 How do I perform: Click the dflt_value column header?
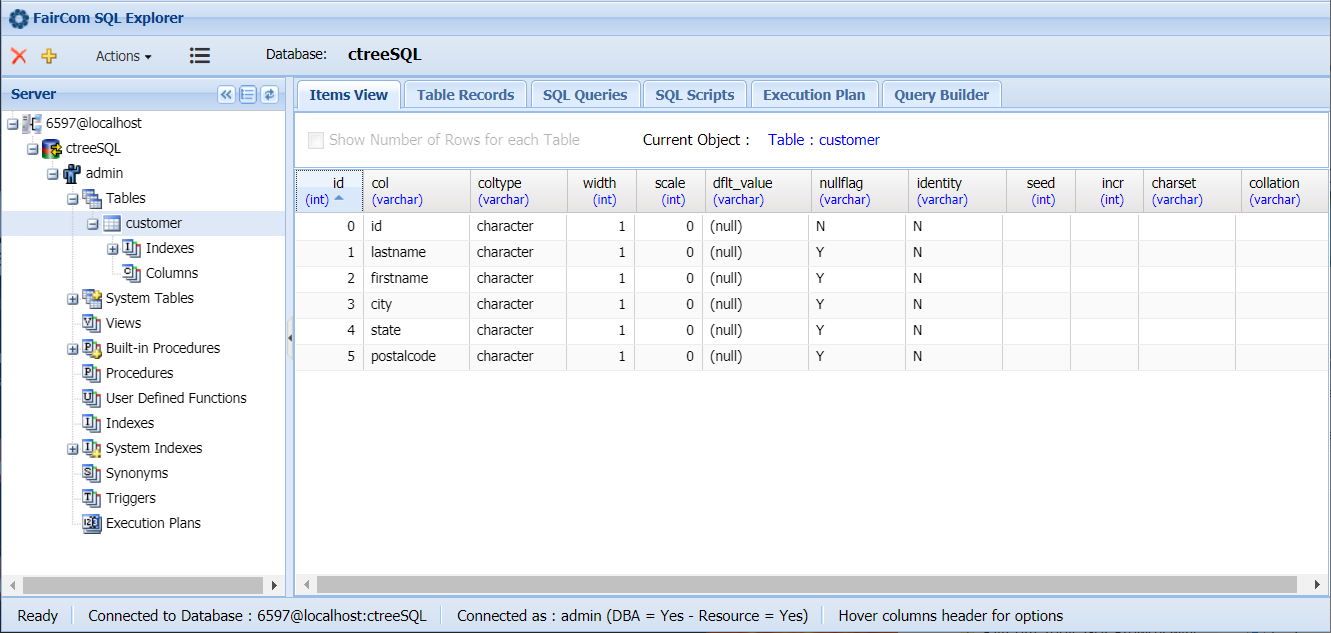756,191
